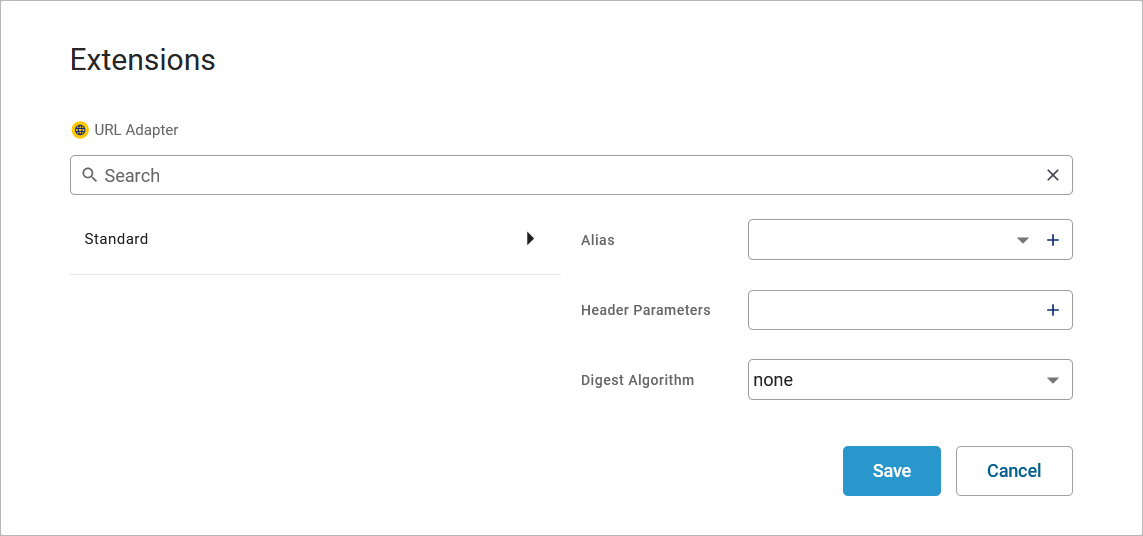Screen dimensions: 1143x536
Task: Click inside the Alias input field
Action: pos(880,240)
